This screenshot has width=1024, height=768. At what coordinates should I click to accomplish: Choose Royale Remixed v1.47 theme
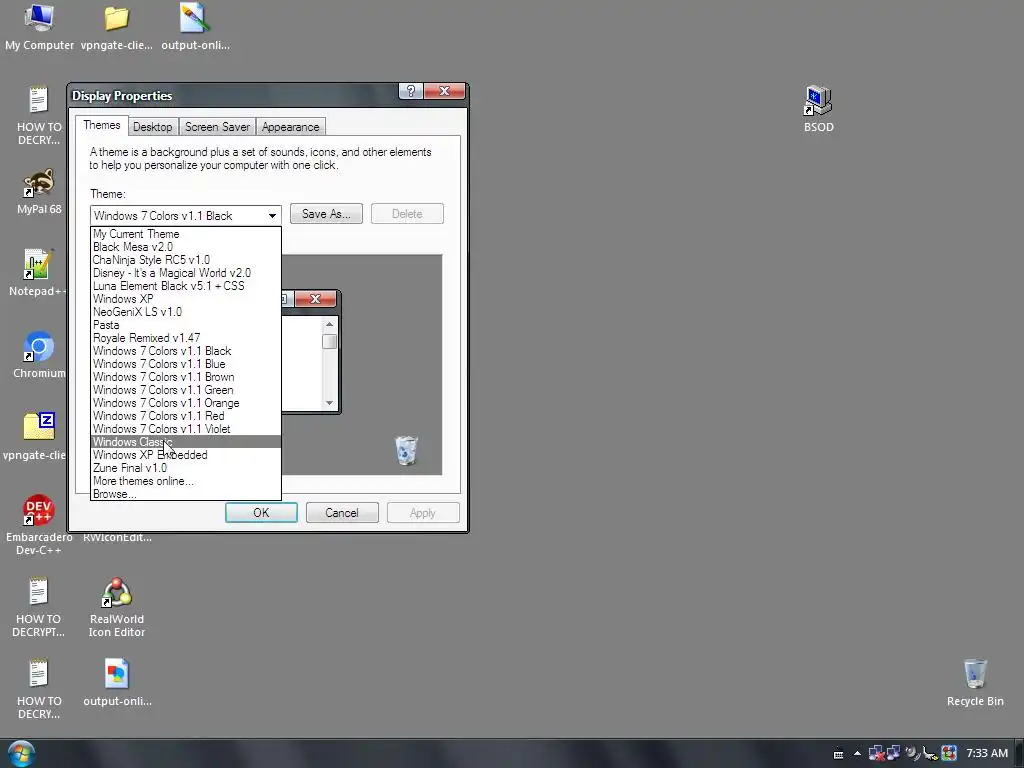[x=185, y=338]
